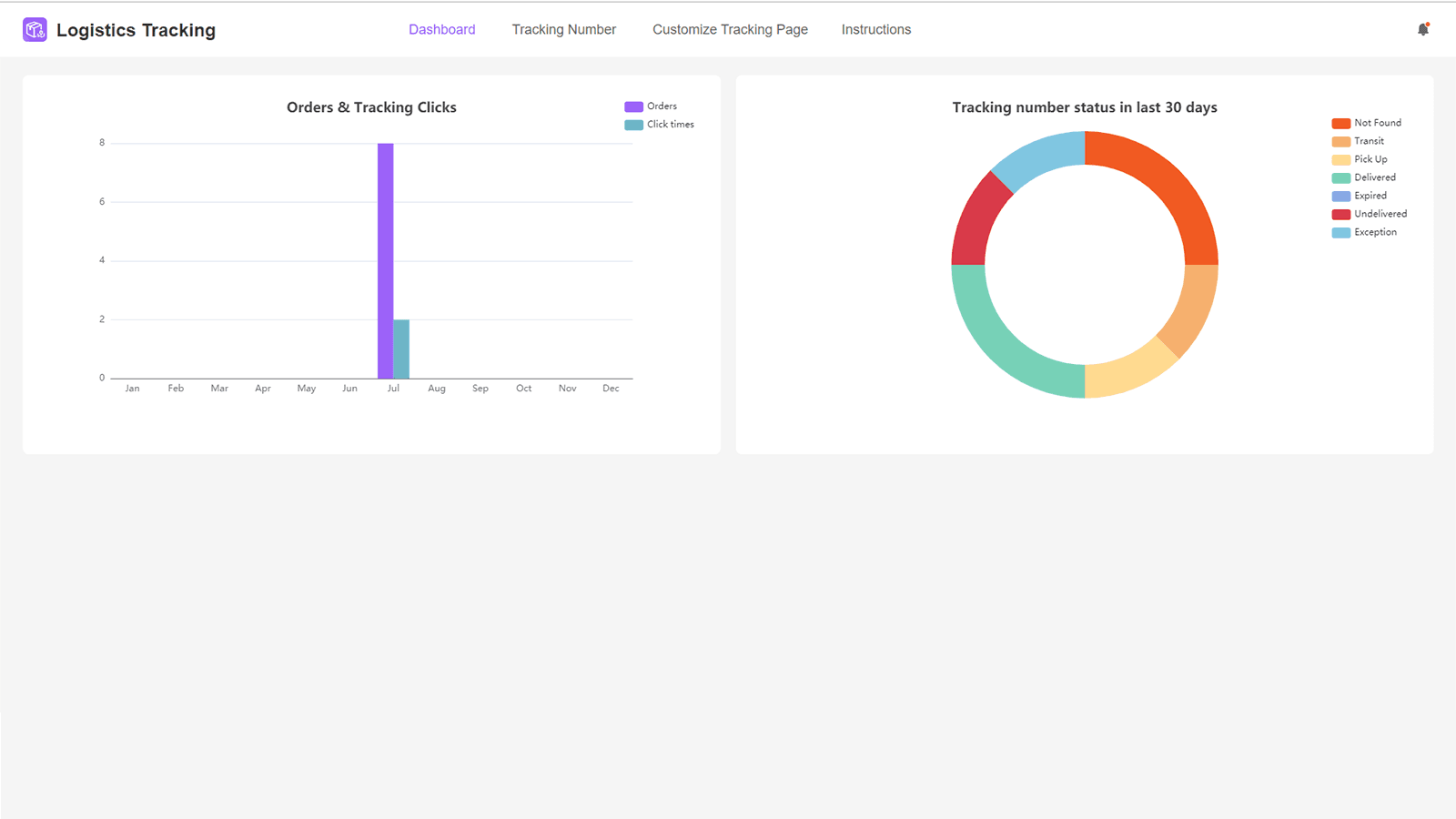Select the teal Click times bar
The height and width of the screenshot is (819, 1456).
point(401,349)
